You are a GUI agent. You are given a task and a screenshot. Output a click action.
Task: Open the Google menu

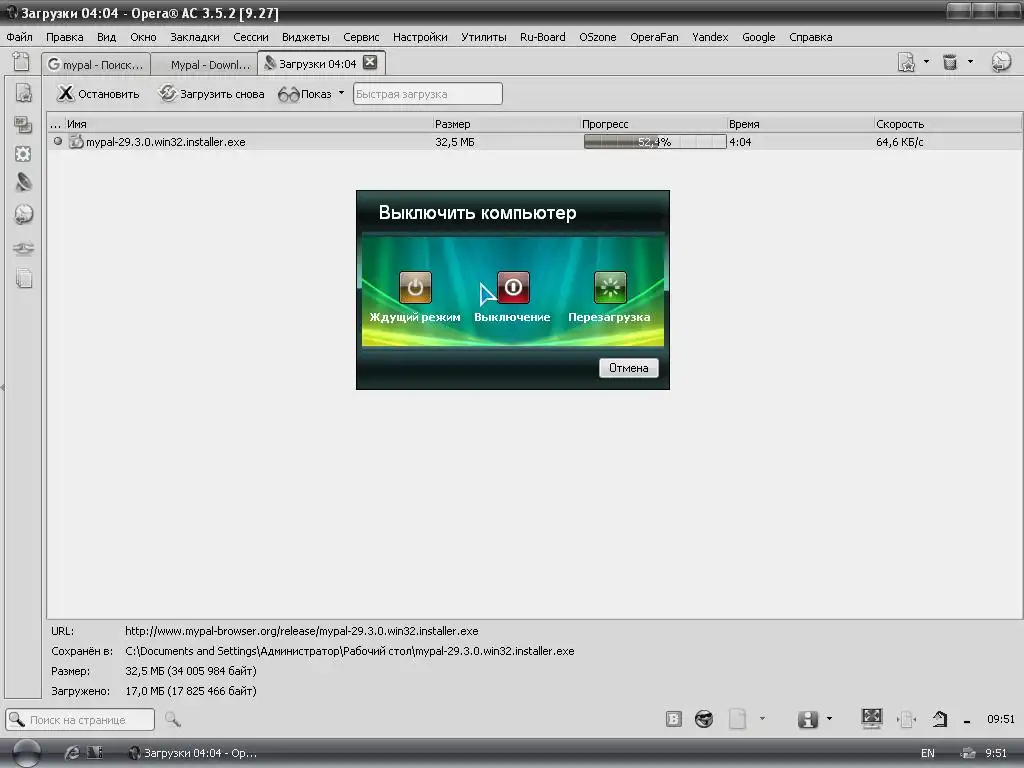758,37
